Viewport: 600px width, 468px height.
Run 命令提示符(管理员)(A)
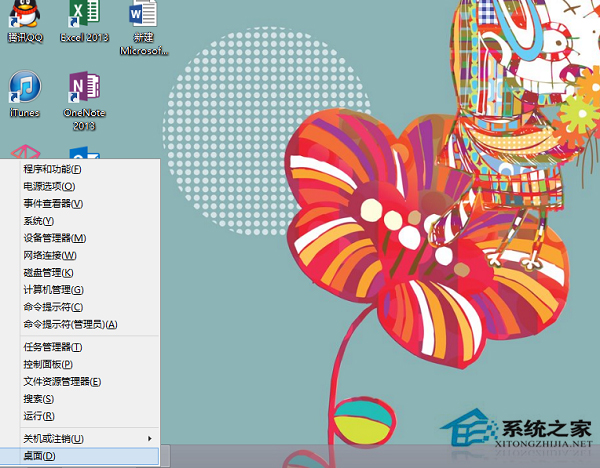coord(70,324)
